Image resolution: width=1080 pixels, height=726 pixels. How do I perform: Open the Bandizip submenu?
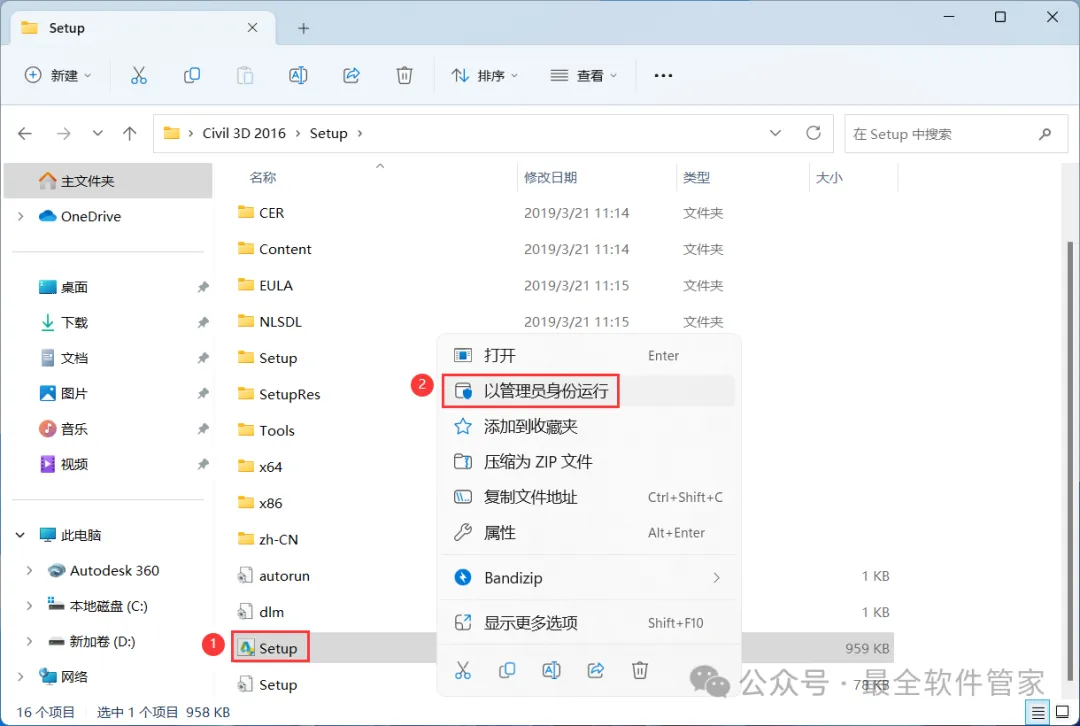[589, 577]
